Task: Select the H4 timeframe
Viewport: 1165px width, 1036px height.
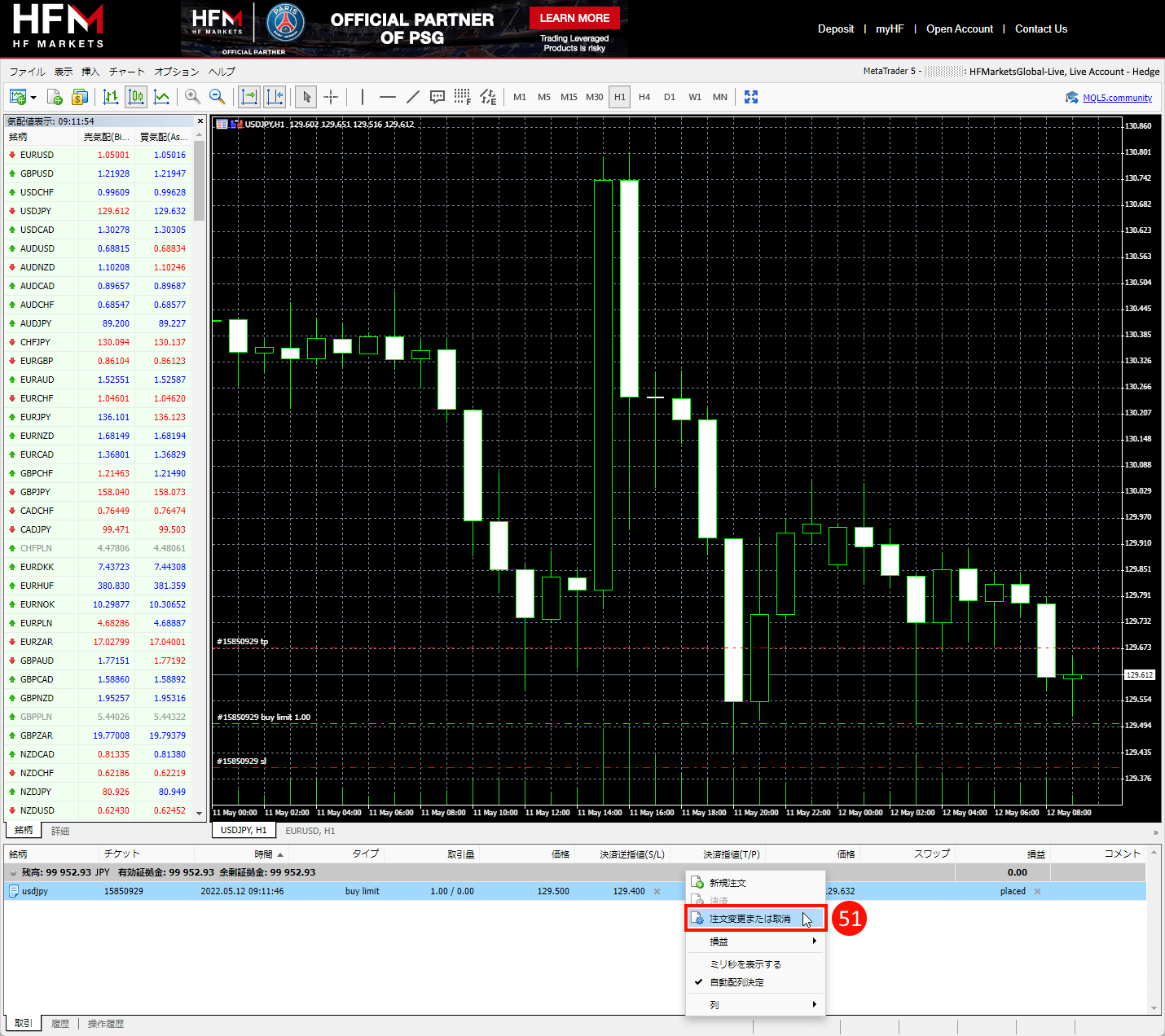Action: (644, 97)
